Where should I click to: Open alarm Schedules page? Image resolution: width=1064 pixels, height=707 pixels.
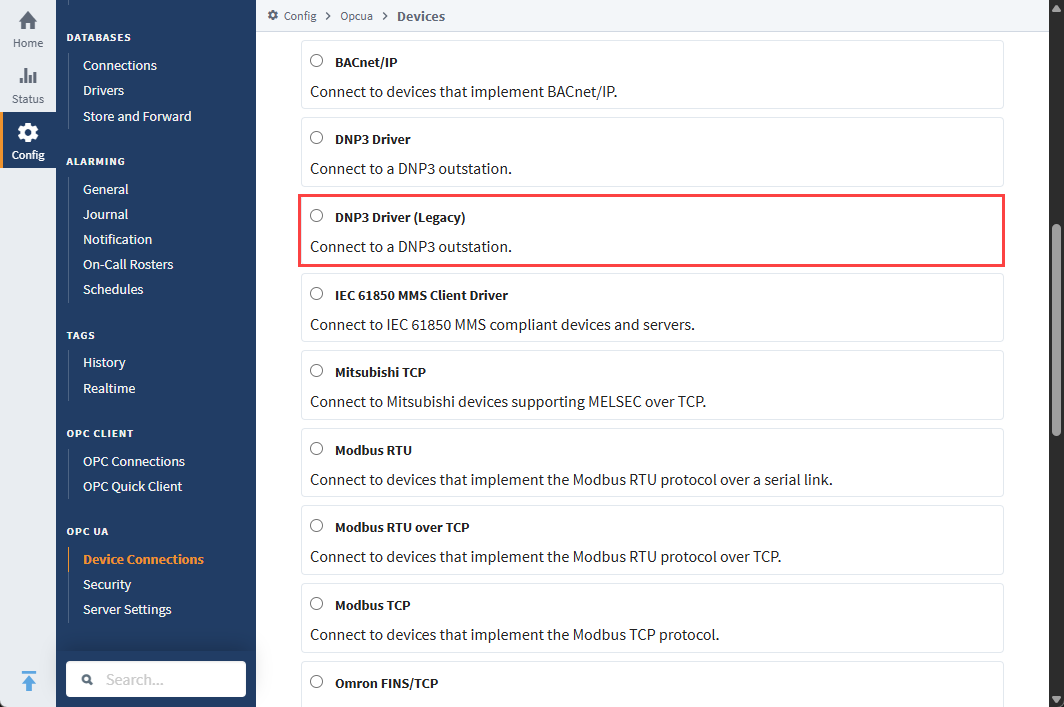[113, 290]
